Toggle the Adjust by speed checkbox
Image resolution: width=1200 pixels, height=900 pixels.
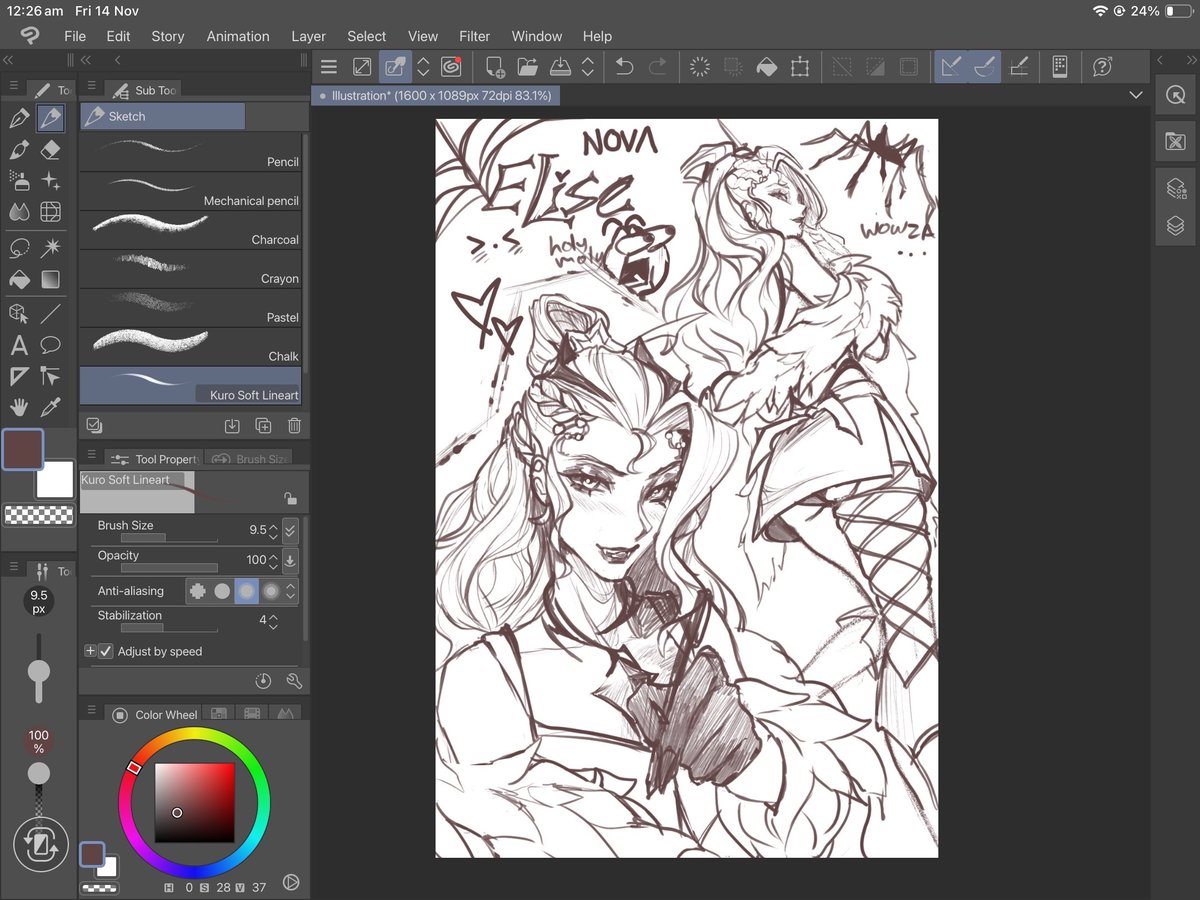point(106,651)
